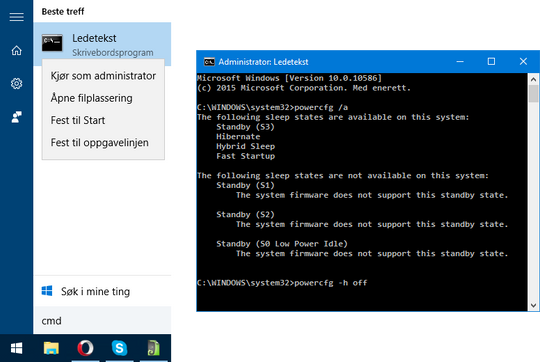Click the scroll down arrow in Ledetekst
This screenshot has width=540, height=362.
533,305
